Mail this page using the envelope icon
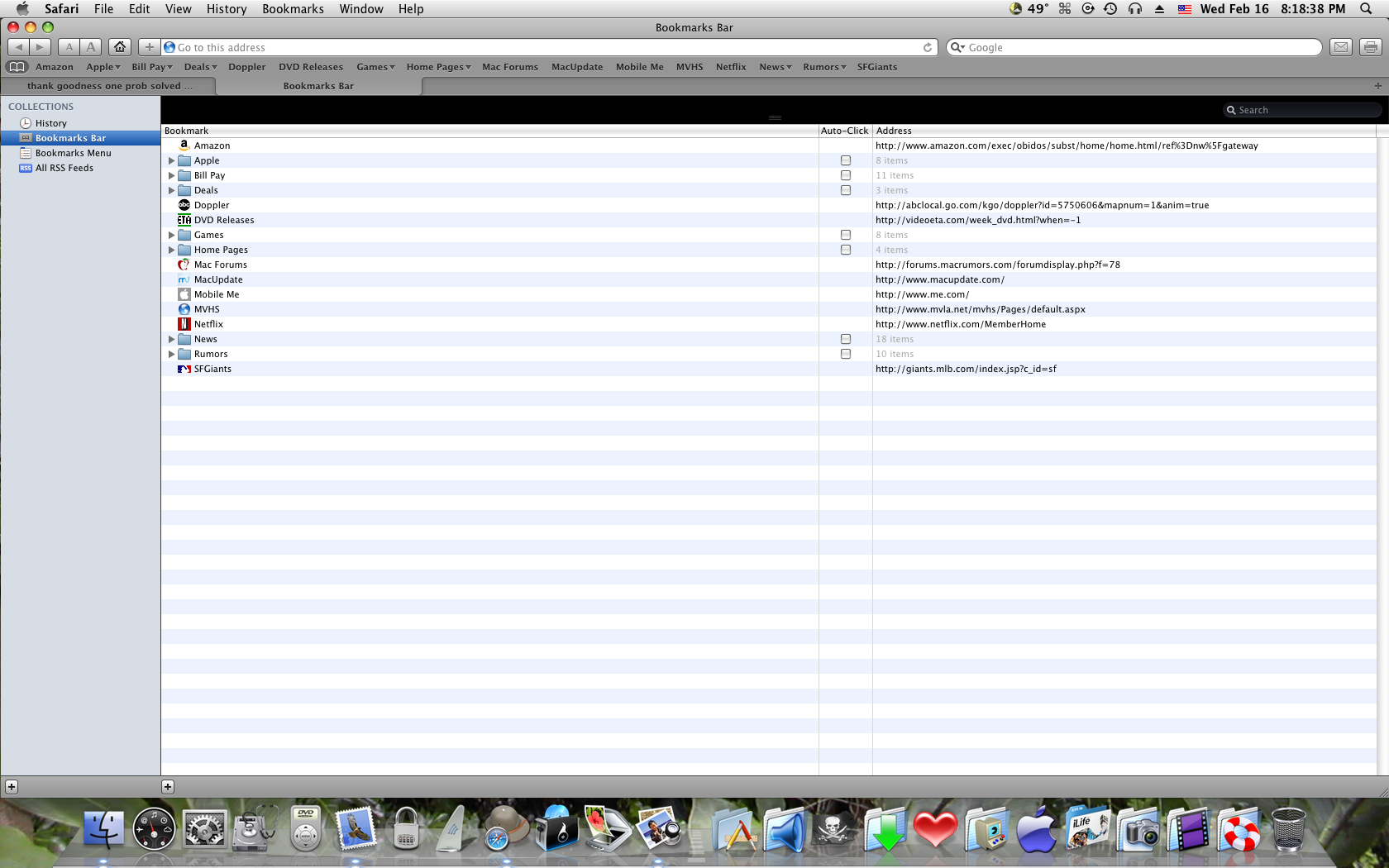1389x868 pixels. click(x=1341, y=47)
